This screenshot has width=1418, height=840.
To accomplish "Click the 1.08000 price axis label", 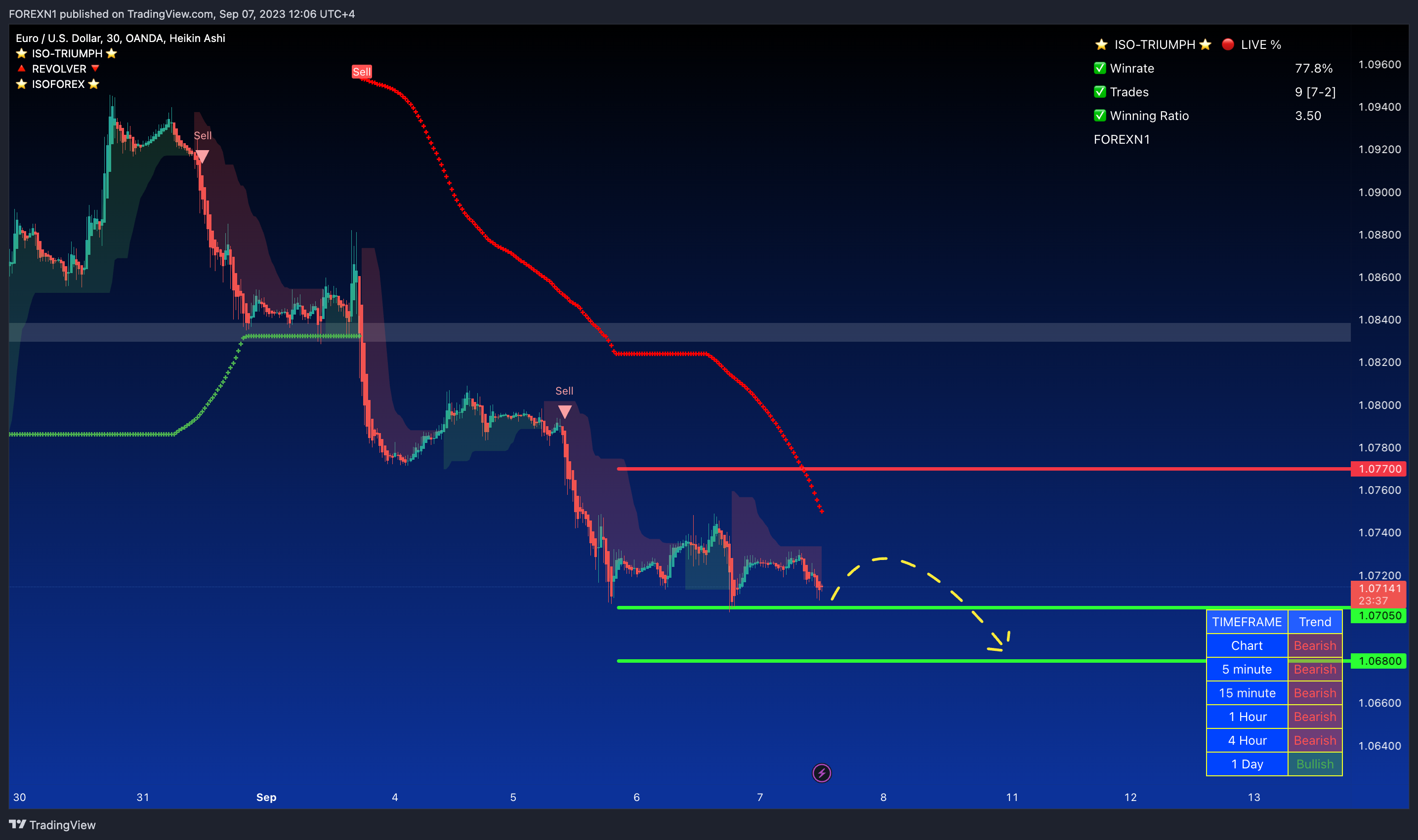I will (1379, 405).
